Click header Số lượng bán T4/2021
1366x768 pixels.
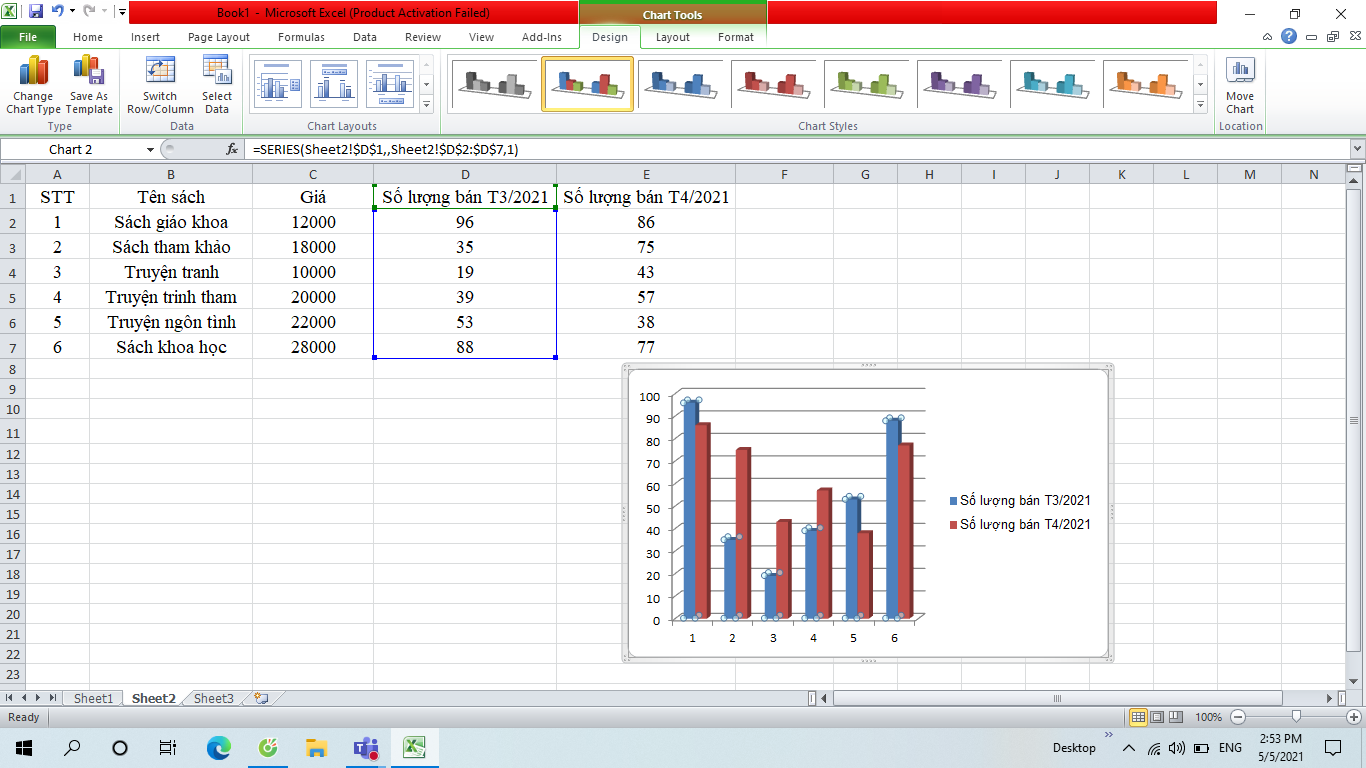pyautogui.click(x=646, y=197)
